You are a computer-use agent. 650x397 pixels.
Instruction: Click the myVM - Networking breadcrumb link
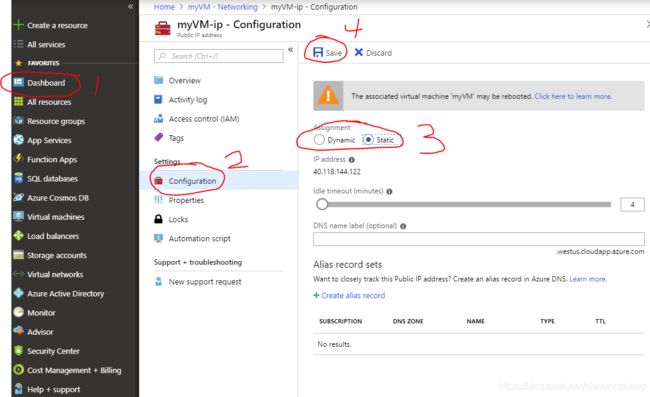tap(223, 7)
